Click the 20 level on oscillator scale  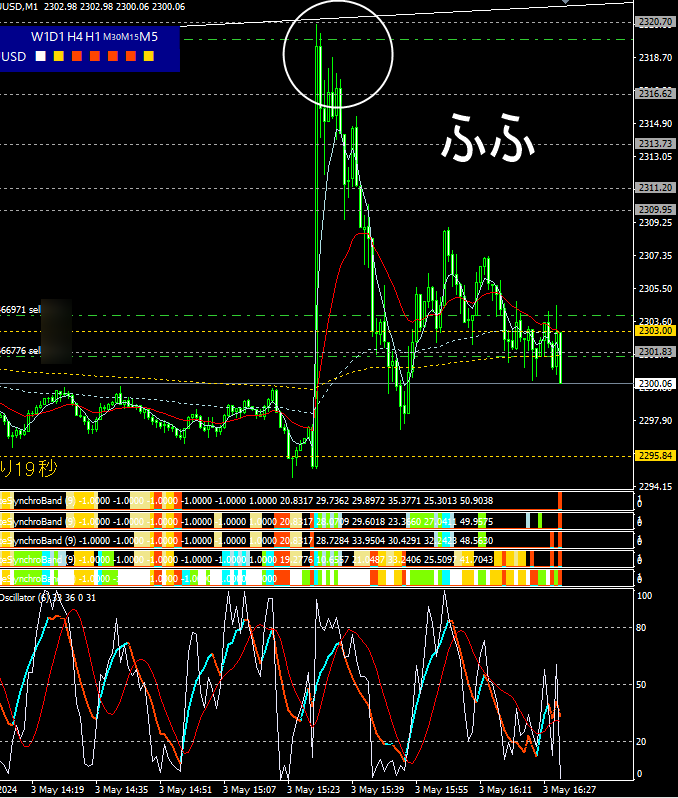641,742
